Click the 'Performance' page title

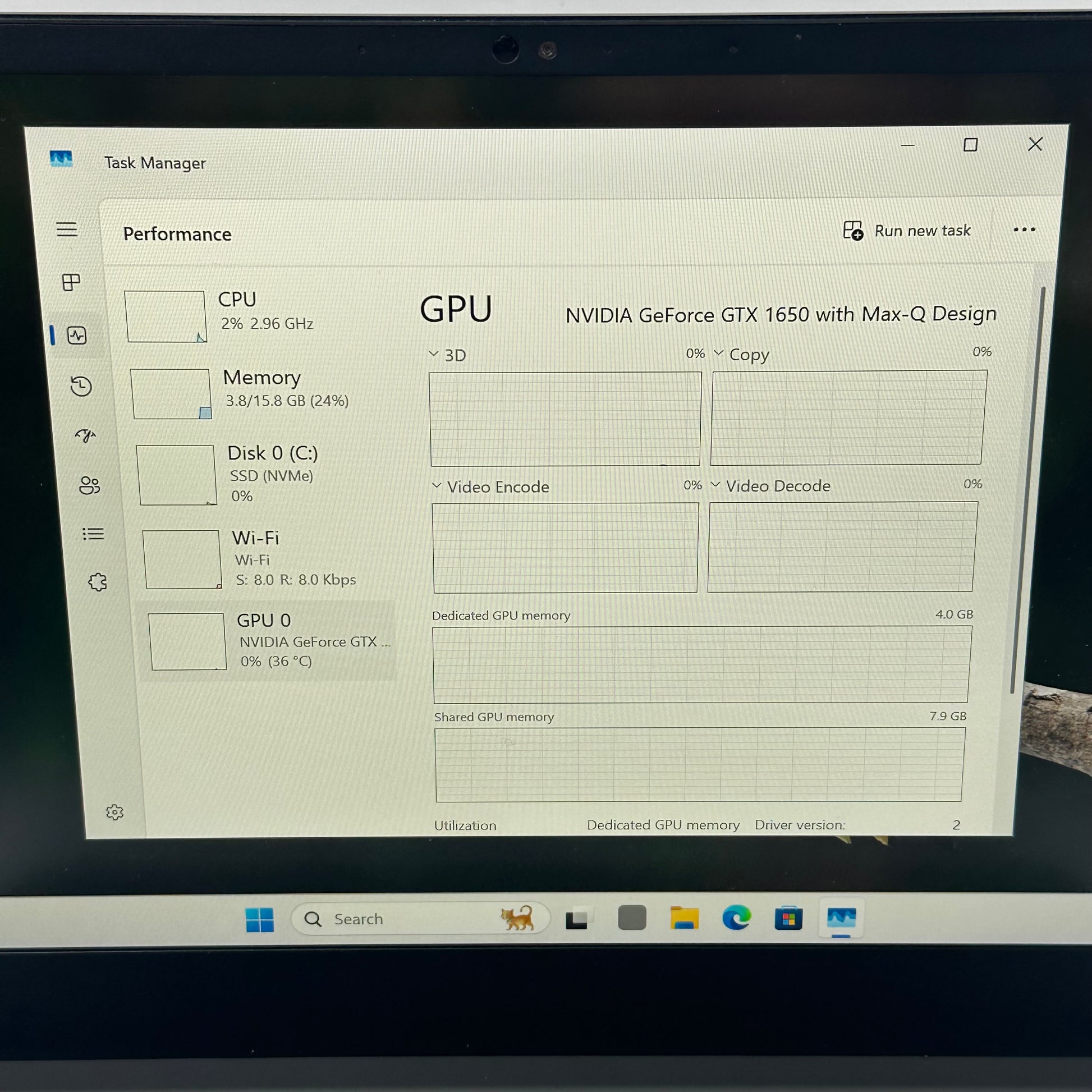coord(177,234)
